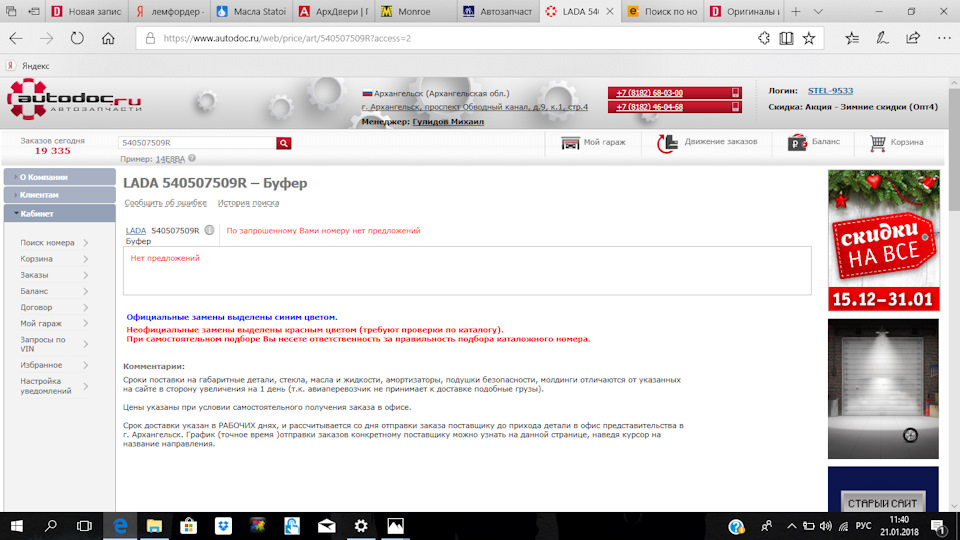The width and height of the screenshot is (960, 540).
Task: Switch to АрхДвери tab
Action: 334,12
